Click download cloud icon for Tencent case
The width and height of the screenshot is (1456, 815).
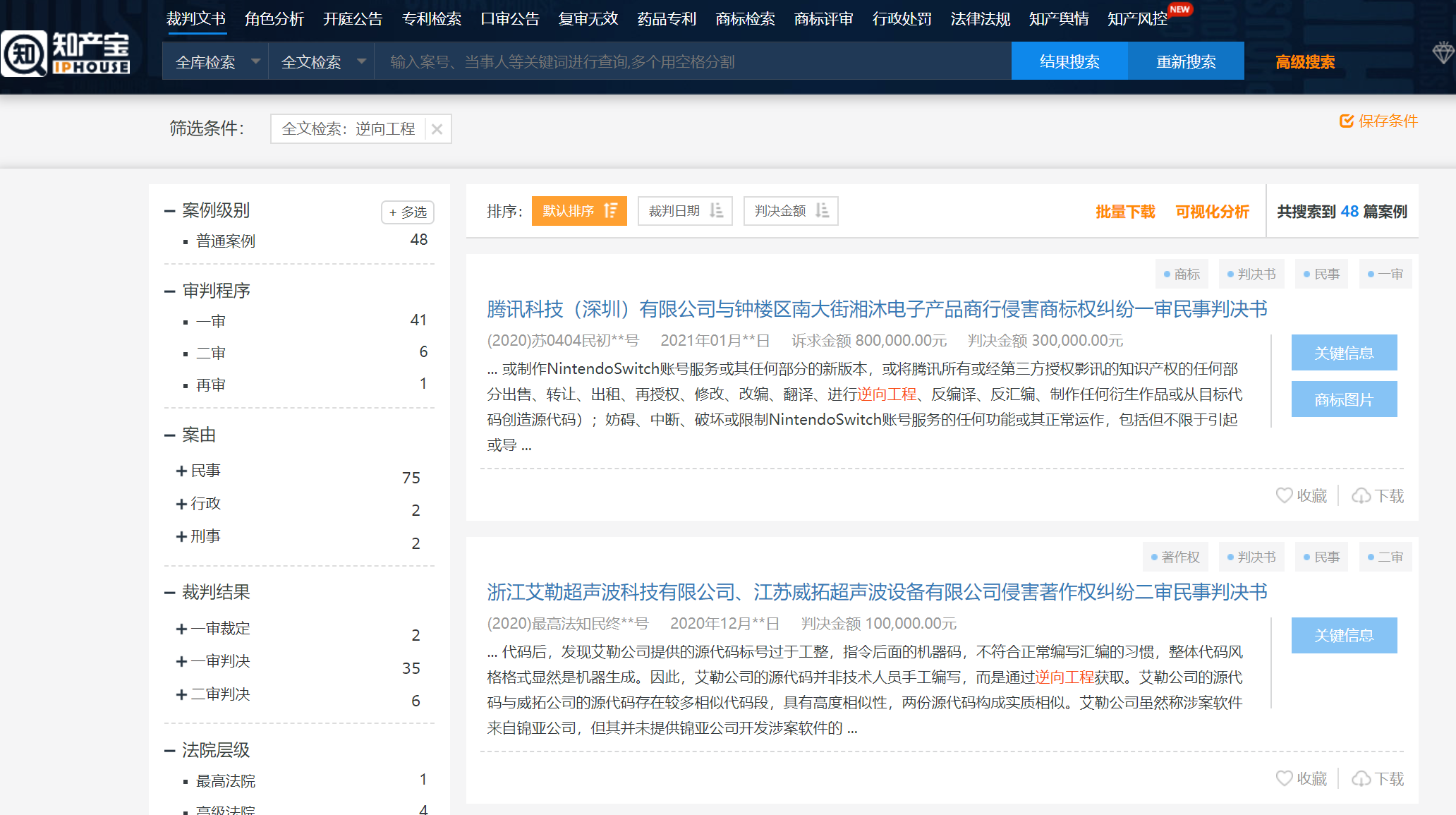pyautogui.click(x=1361, y=496)
